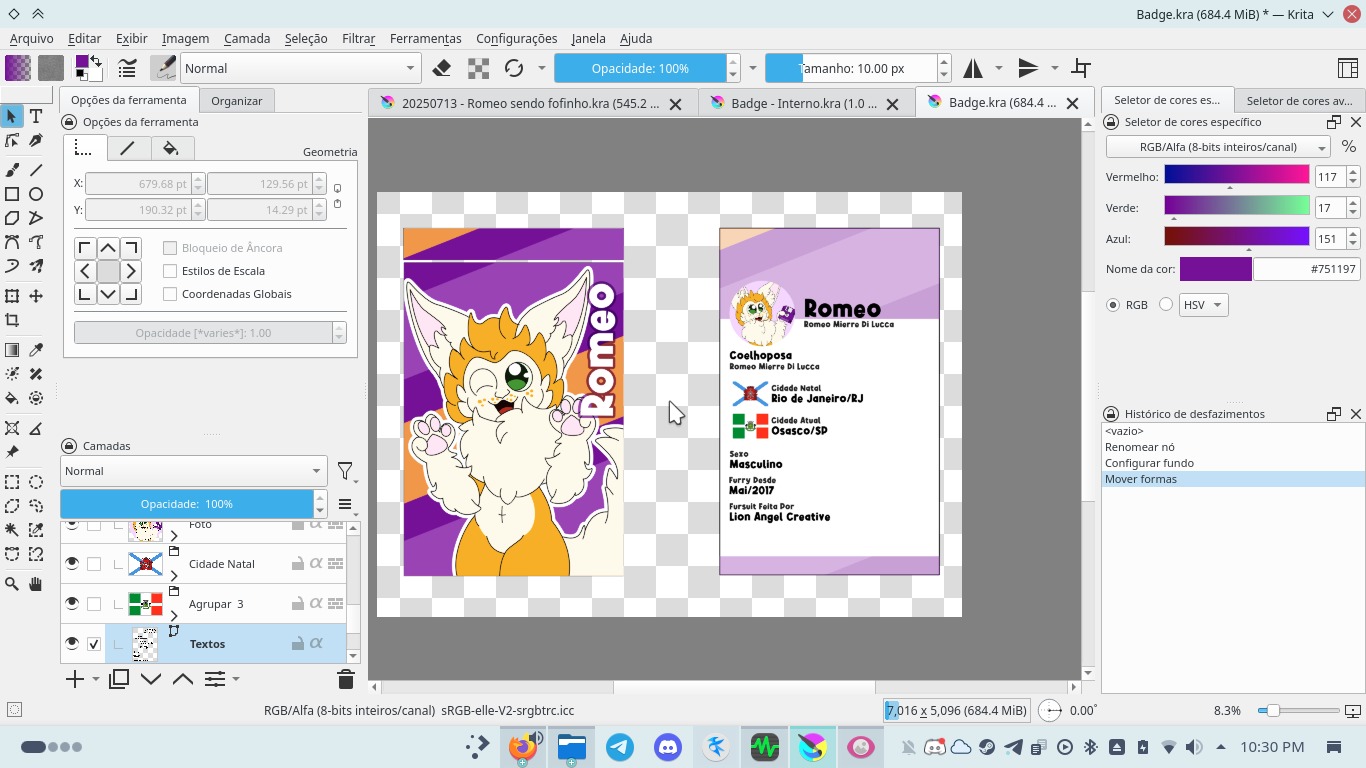Select the Measure tool
1366x768 pixels.
pyautogui.click(x=36, y=428)
